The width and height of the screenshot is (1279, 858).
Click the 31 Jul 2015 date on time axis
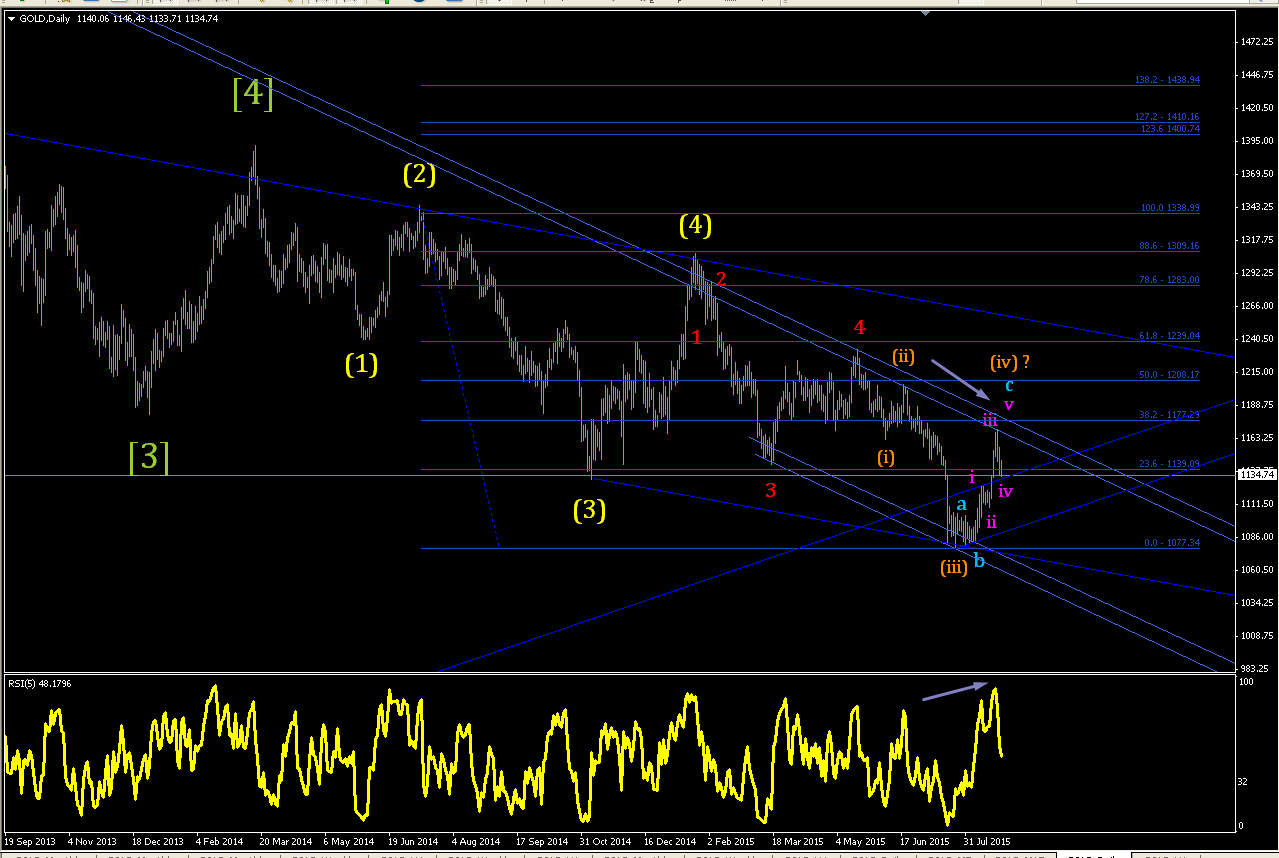point(985,842)
